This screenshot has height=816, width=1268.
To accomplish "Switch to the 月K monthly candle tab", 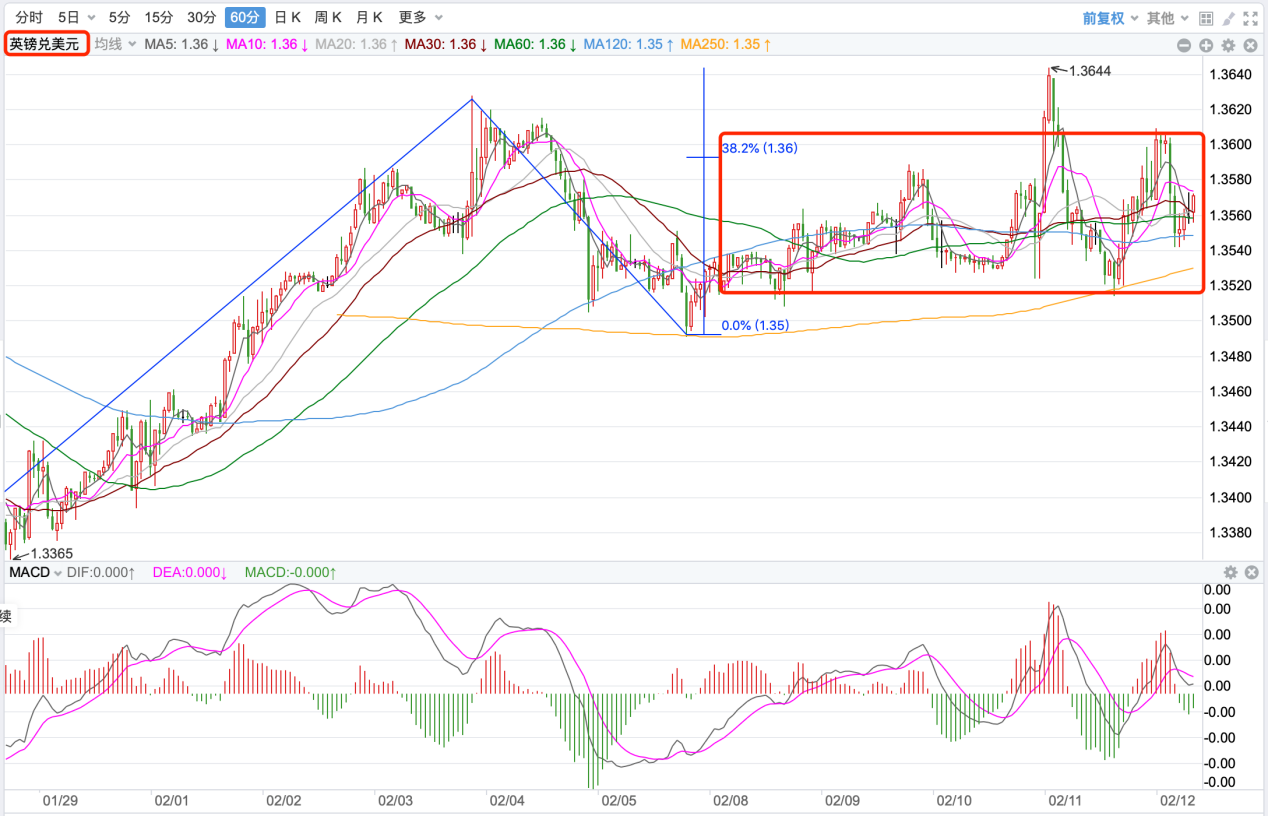I will pos(370,18).
